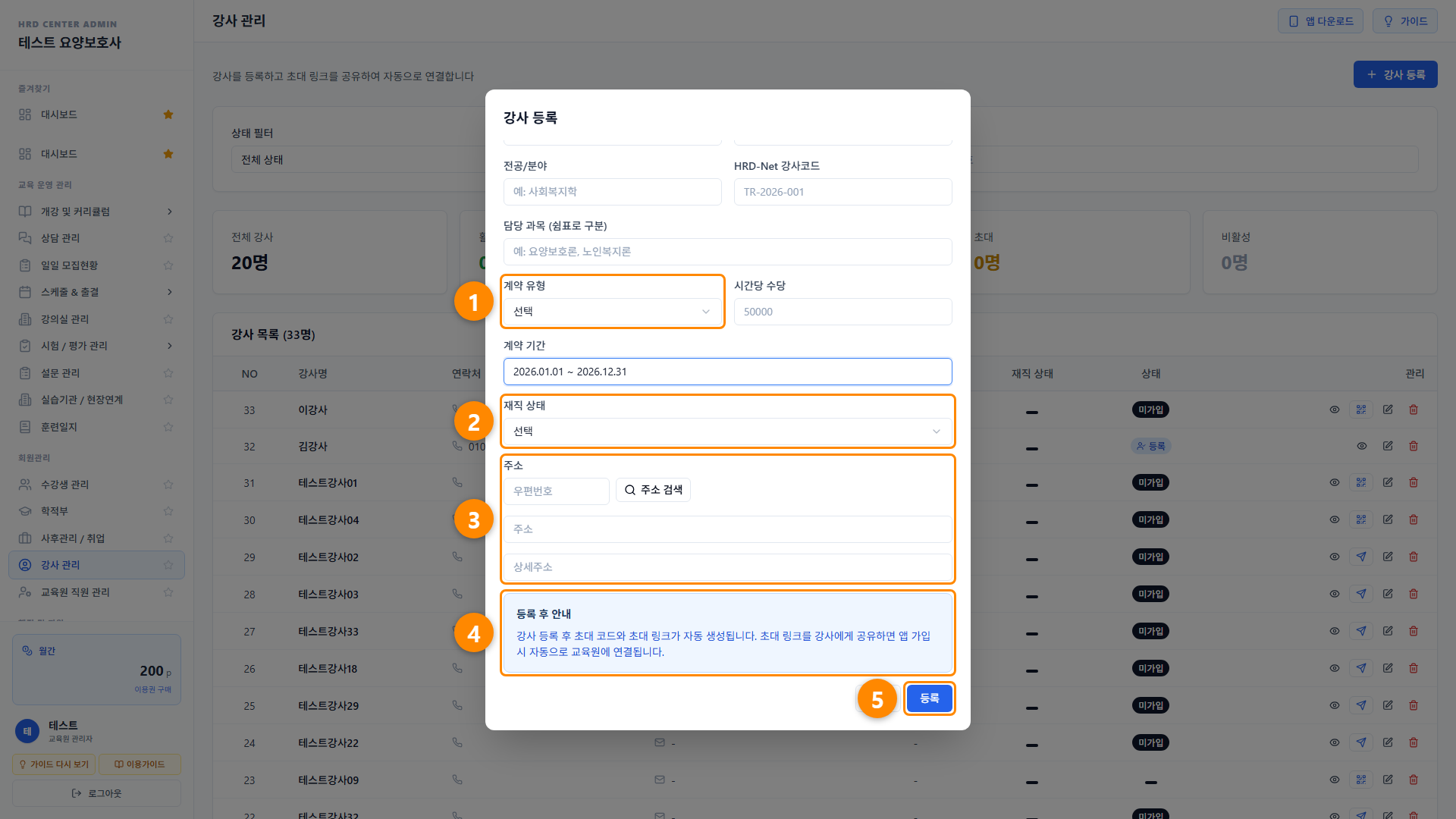Click the 담당 과목 input field

pos(727,252)
